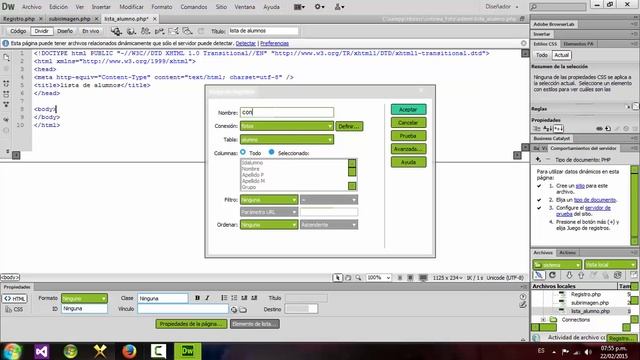Open the Archivo menu
The image size is (640, 360).
click(31, 7)
